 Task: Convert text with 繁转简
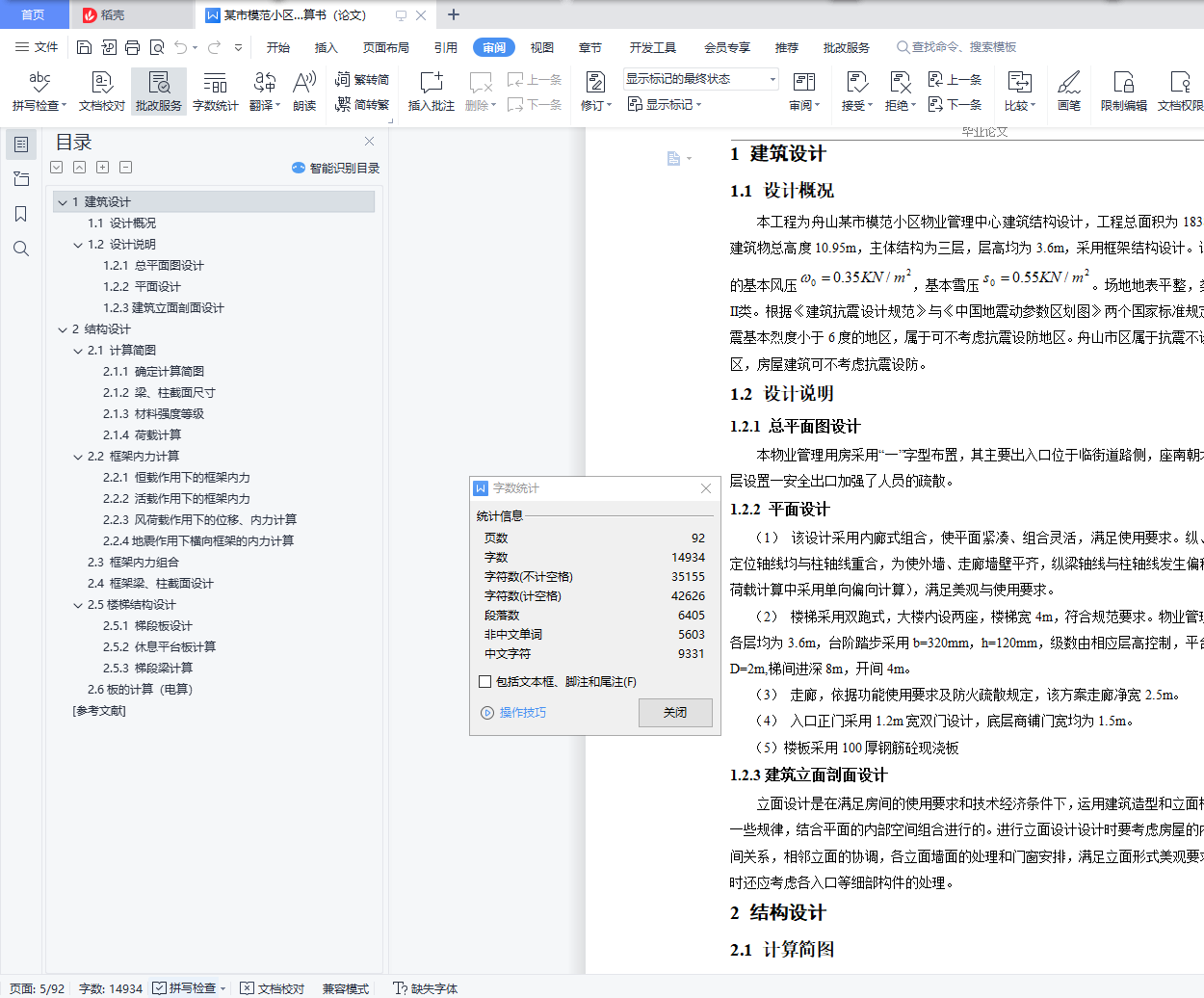click(362, 80)
